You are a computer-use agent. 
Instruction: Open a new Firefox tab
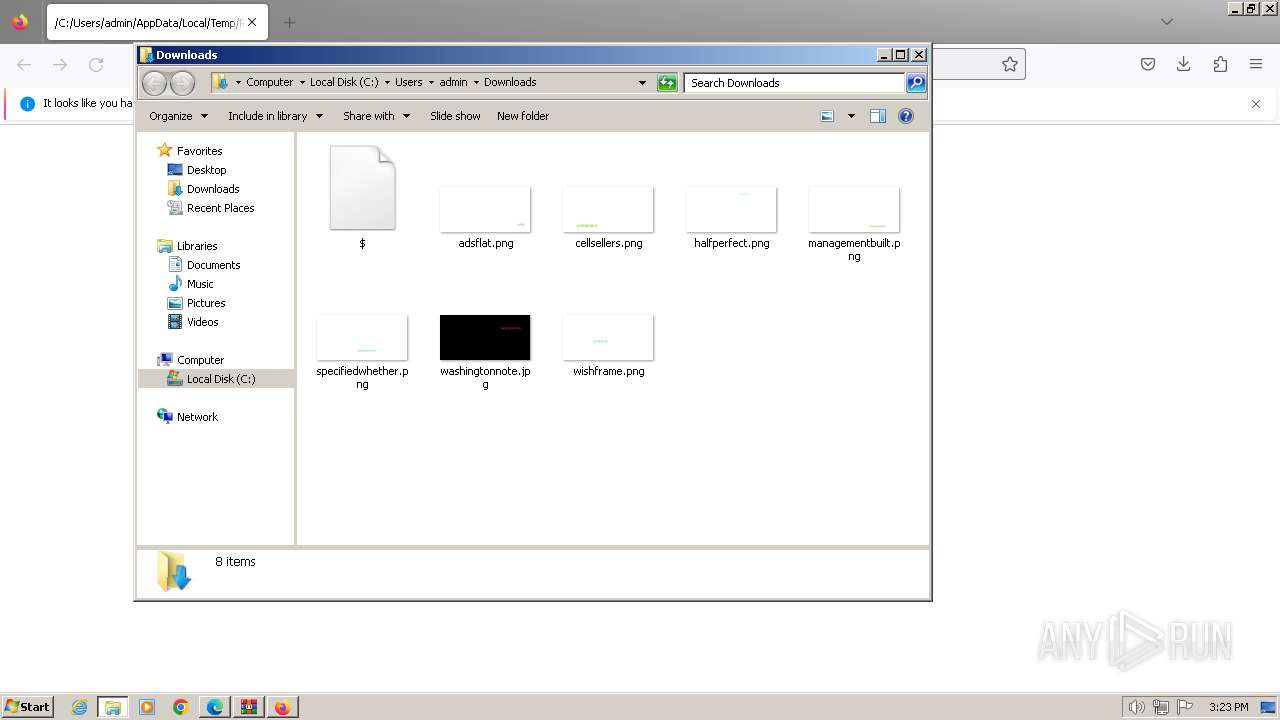click(x=289, y=22)
